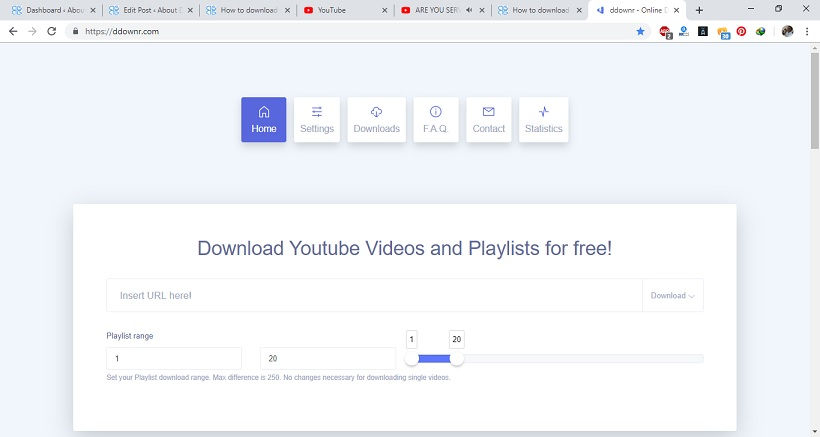820x437 pixels.
Task: Open the user profile avatar
Action: [787, 31]
